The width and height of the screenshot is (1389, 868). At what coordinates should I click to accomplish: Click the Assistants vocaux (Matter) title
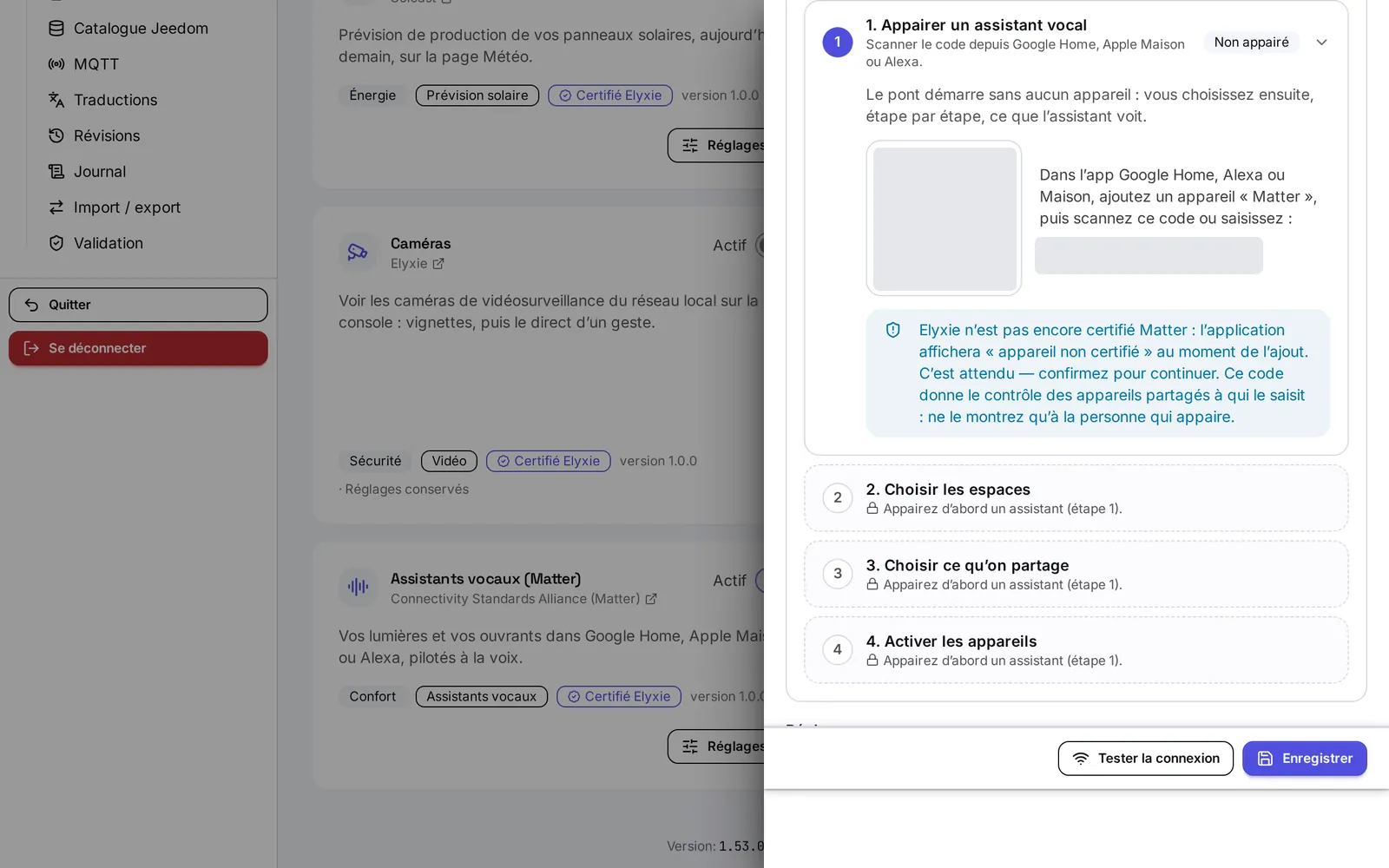coord(485,579)
